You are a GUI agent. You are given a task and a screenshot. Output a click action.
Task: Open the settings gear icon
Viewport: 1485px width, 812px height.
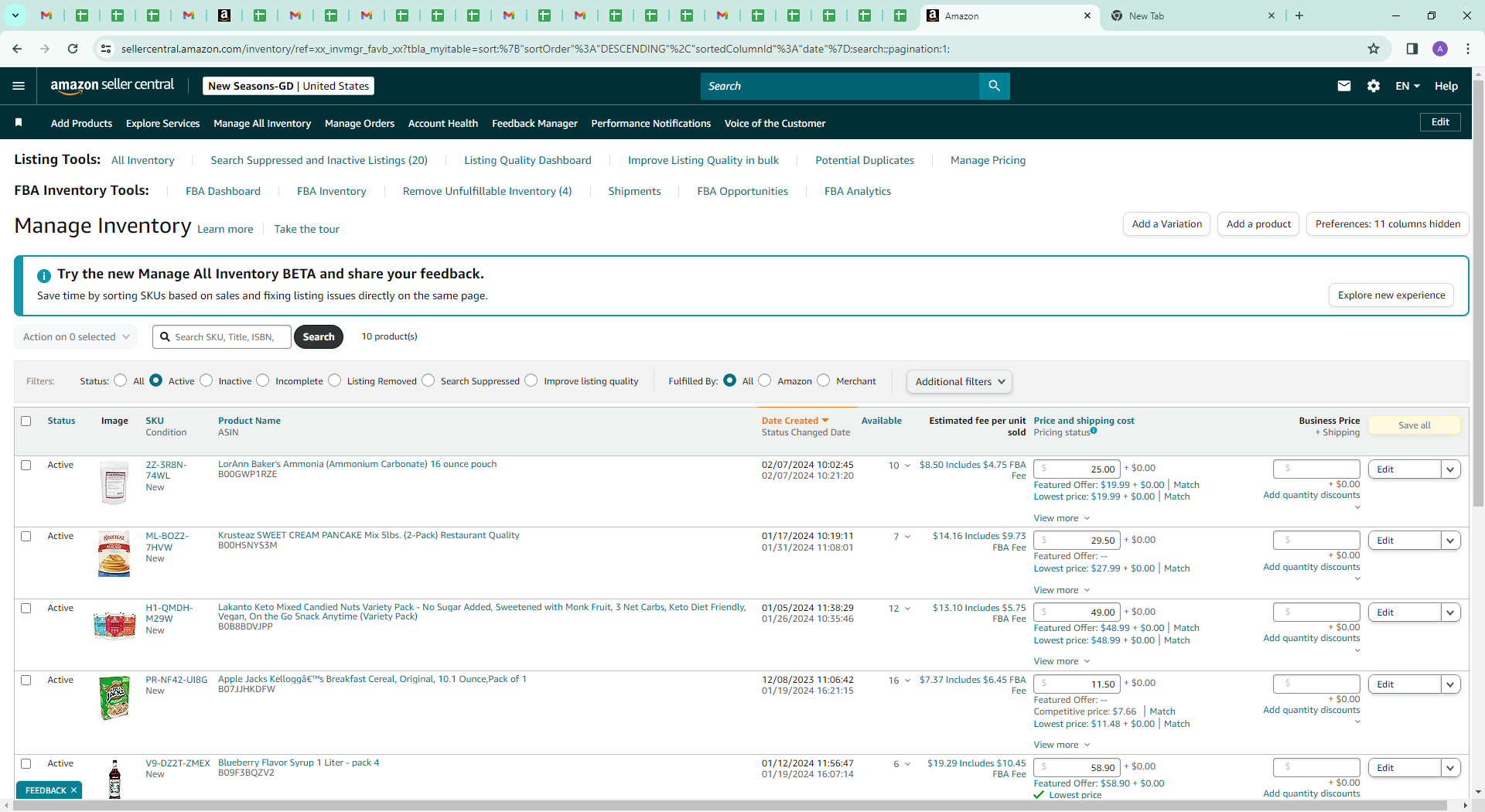coord(1374,86)
